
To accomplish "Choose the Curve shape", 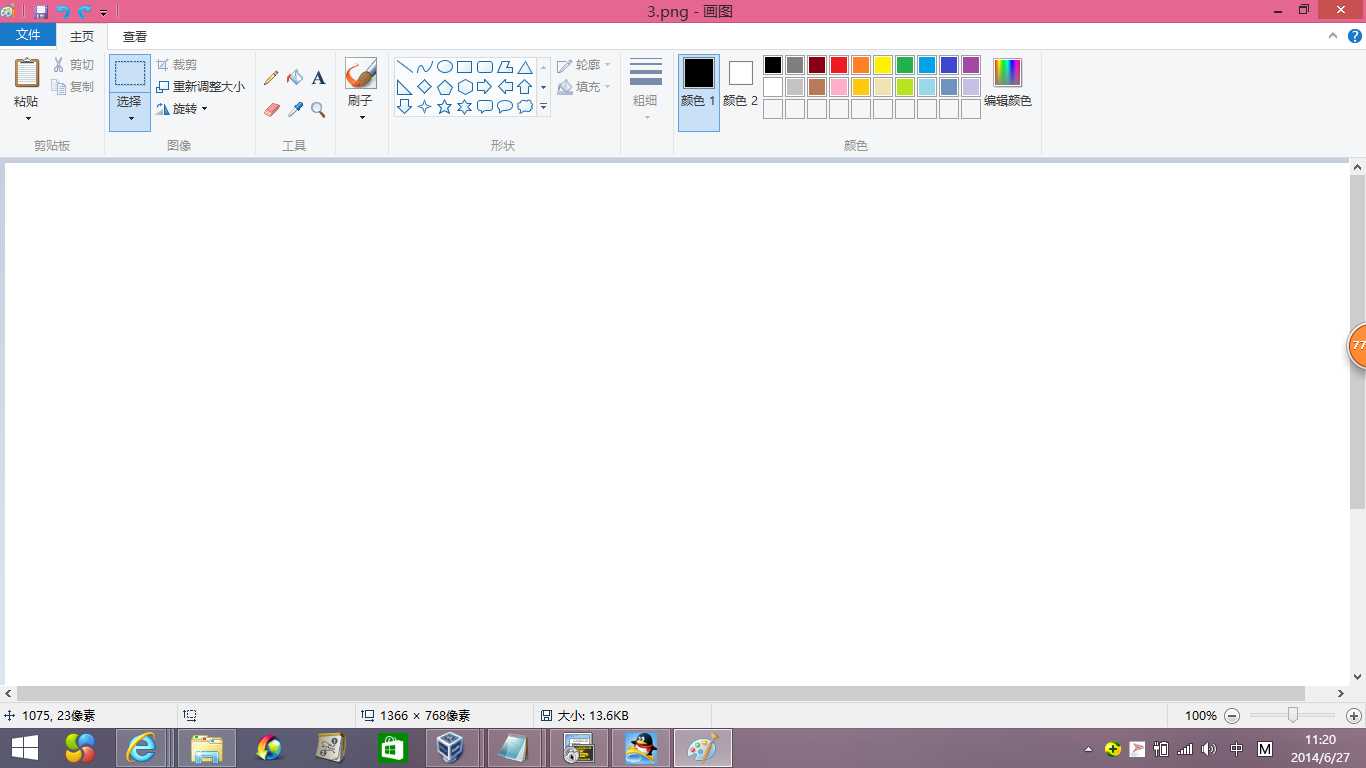I will pyautogui.click(x=424, y=67).
